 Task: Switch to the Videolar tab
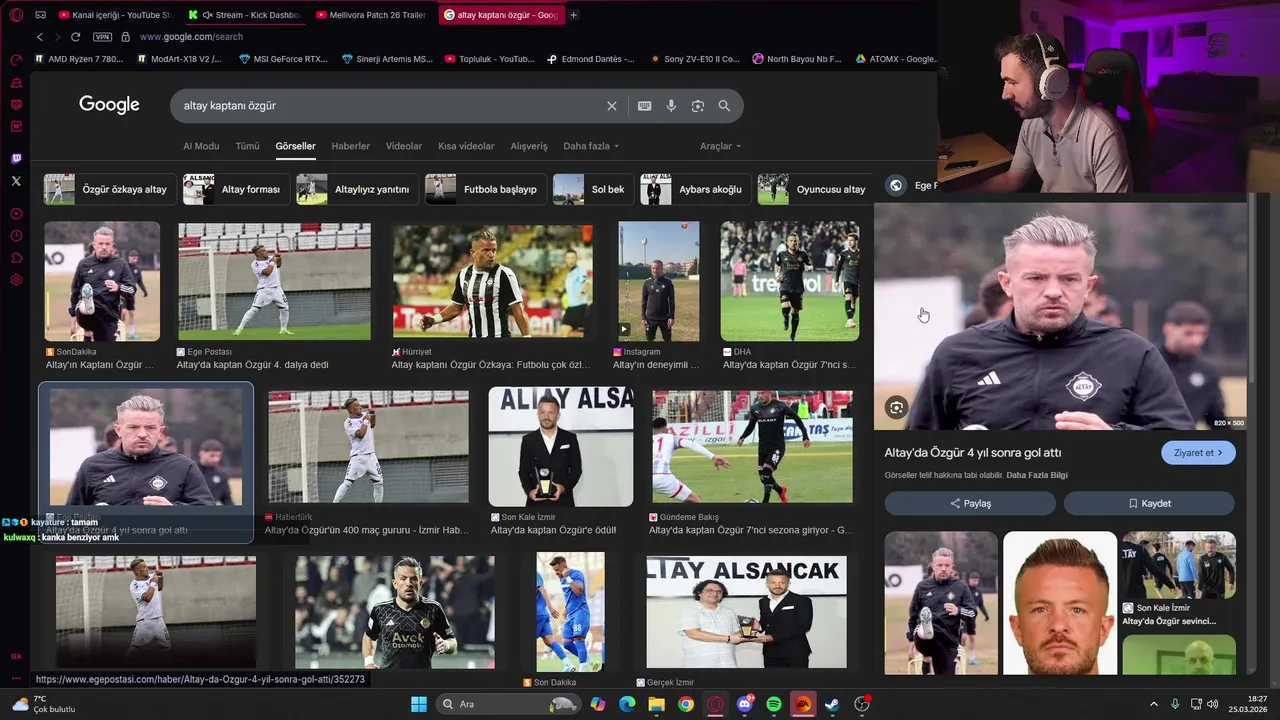point(404,146)
